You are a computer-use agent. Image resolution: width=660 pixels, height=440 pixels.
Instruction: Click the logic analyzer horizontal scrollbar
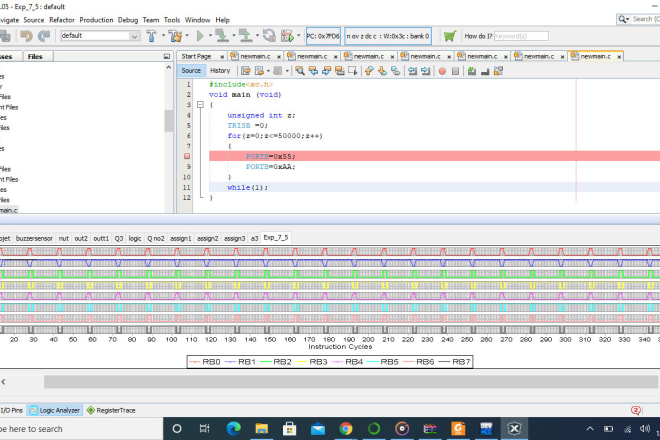pos(351,382)
